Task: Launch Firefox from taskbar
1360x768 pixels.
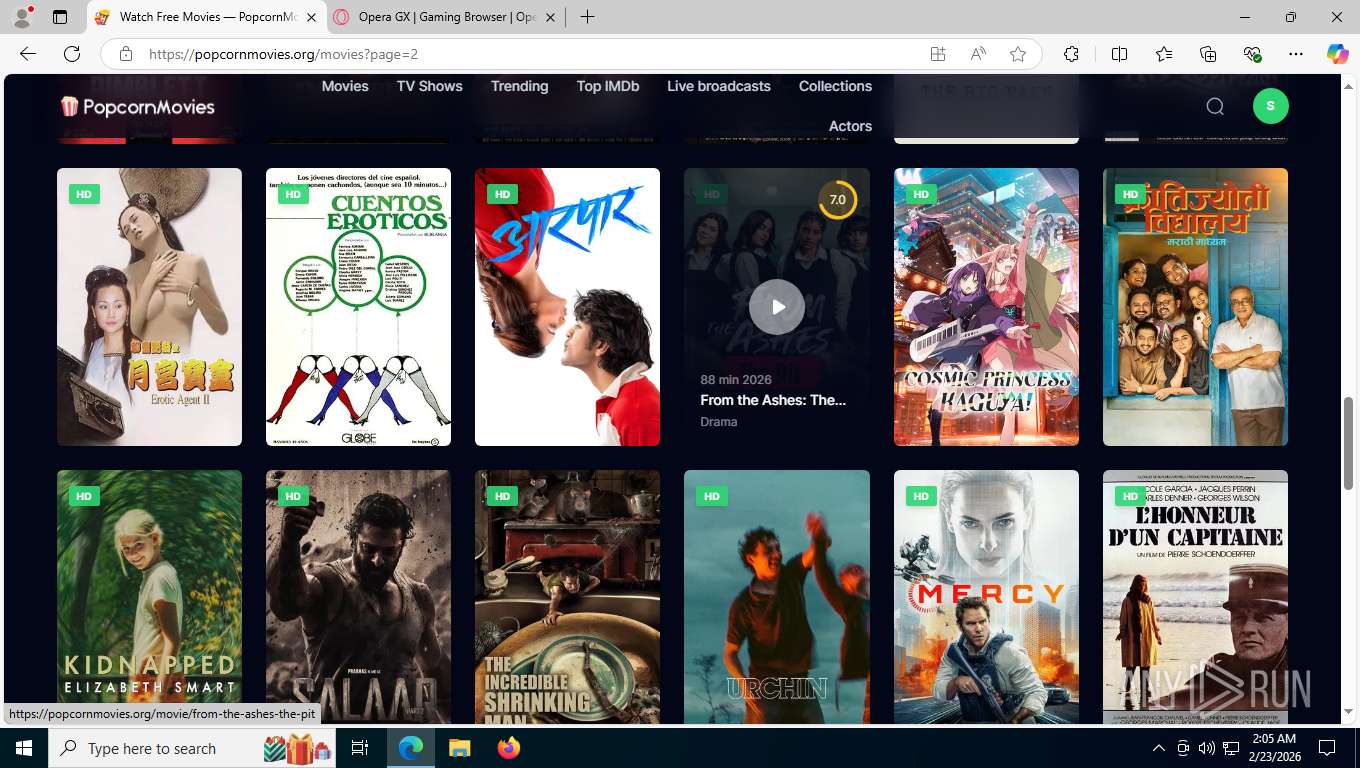Action: [509, 748]
